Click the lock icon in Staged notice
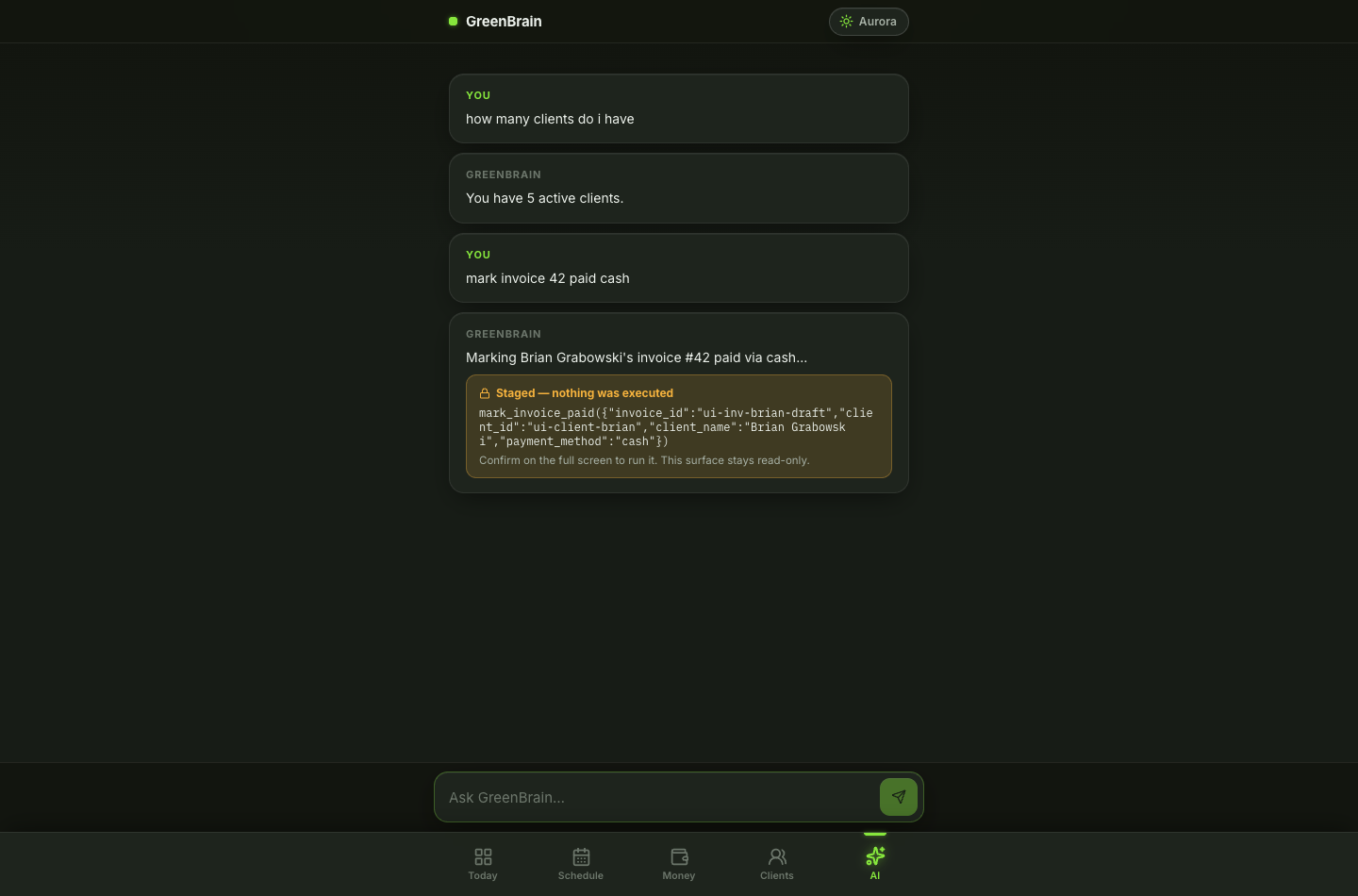This screenshot has width=1358, height=896. (485, 393)
